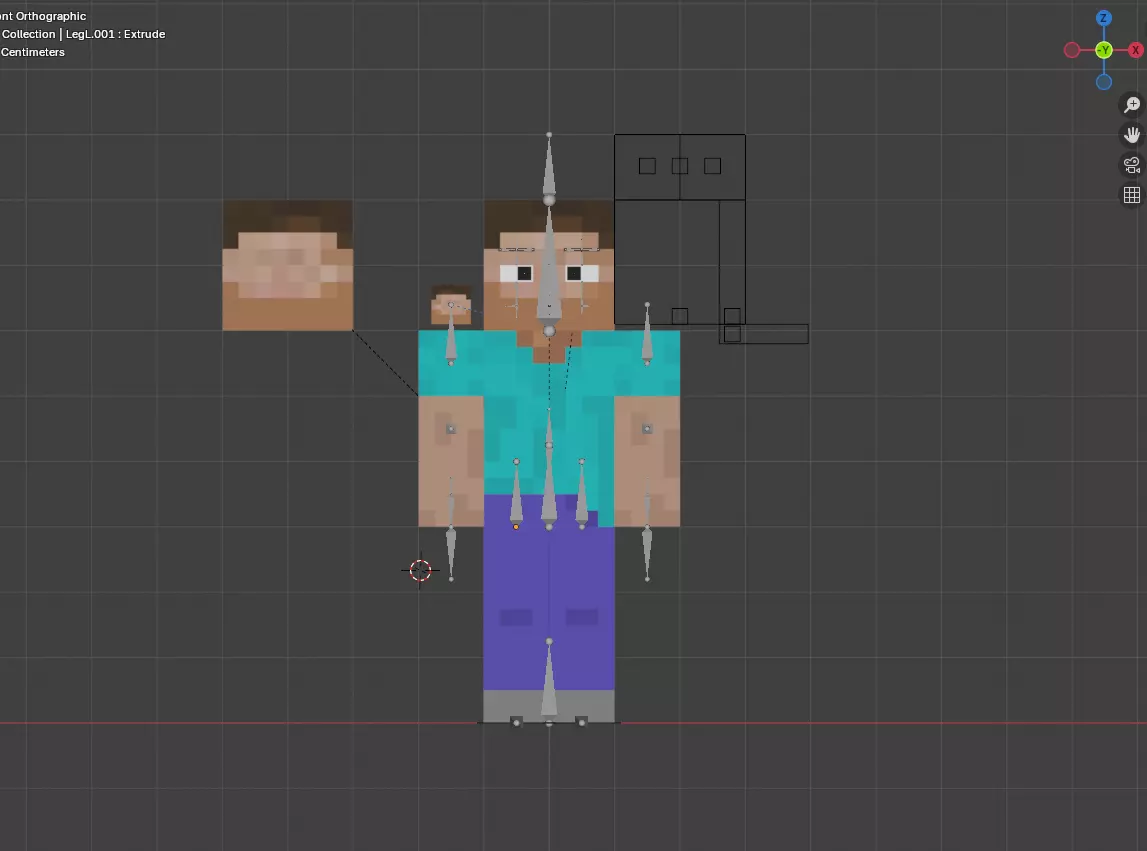Select the foot bone root joint between legs

[x=549, y=723]
